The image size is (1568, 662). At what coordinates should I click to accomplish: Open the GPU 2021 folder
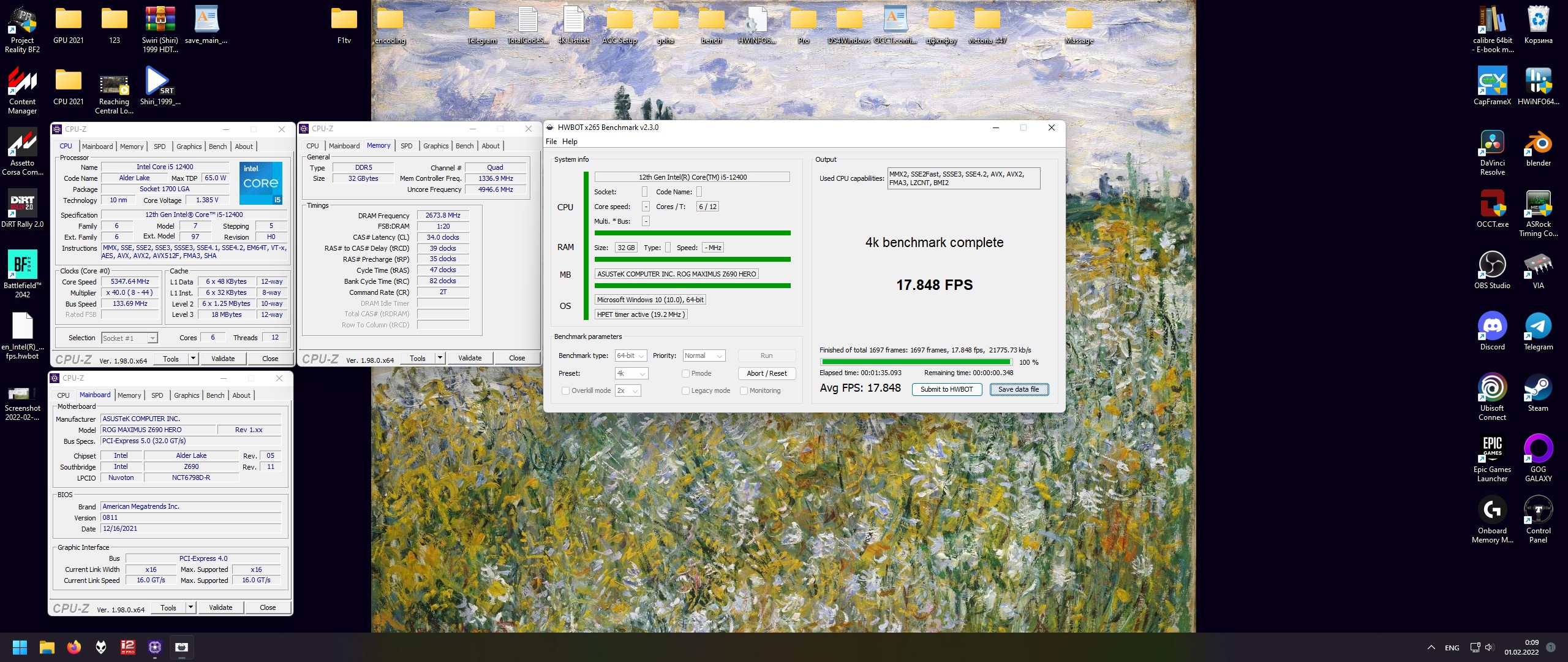click(x=69, y=26)
